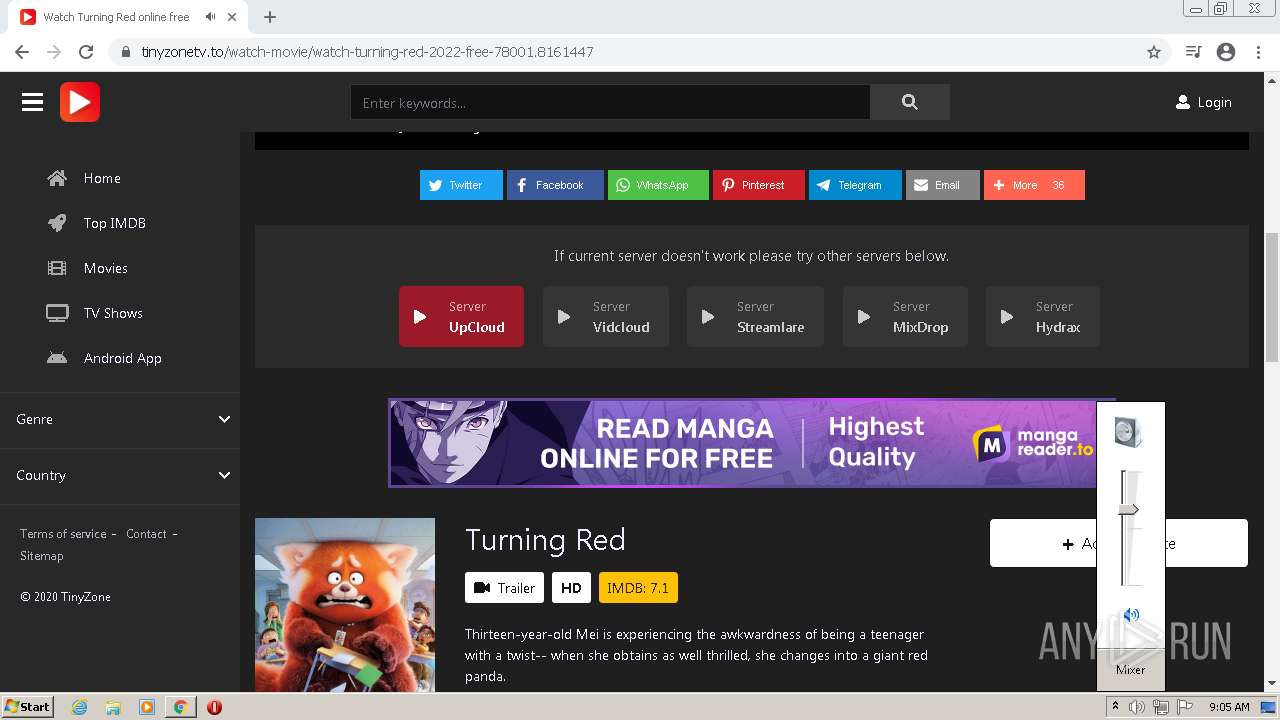Open a new browser tab
1280x720 pixels.
coord(270,17)
